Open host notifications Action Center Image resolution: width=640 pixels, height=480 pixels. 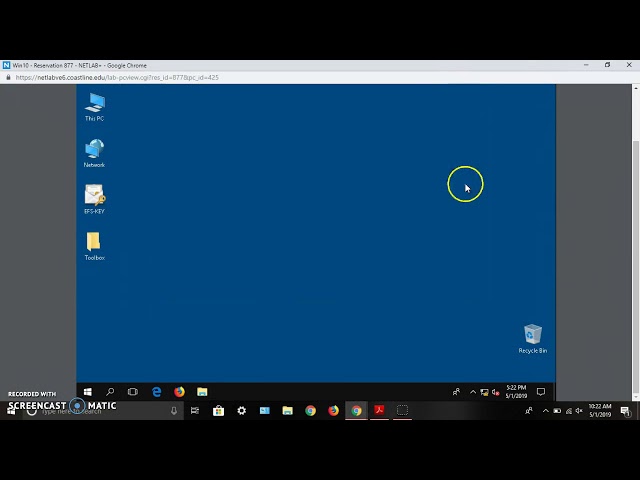click(626, 411)
